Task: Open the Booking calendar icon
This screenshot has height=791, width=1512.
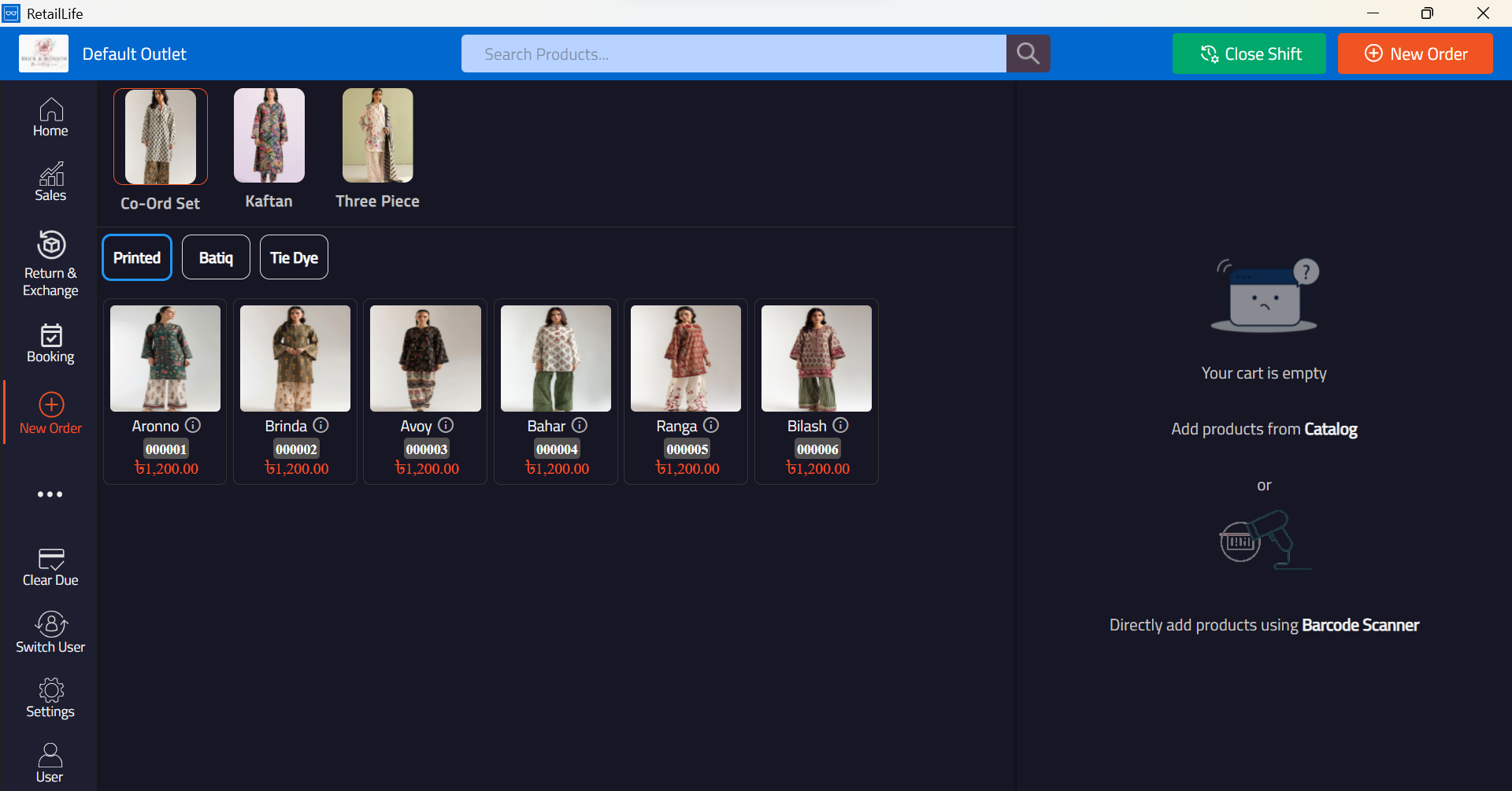Action: click(51, 335)
